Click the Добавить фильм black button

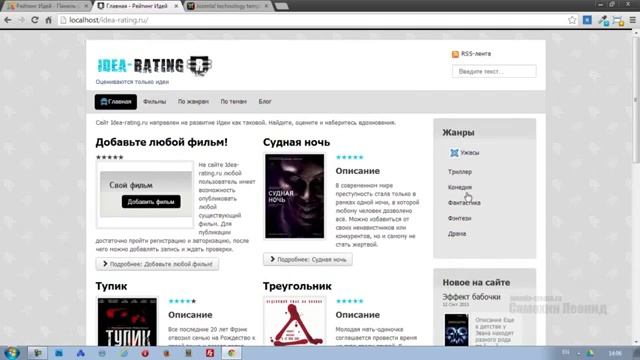point(151,202)
